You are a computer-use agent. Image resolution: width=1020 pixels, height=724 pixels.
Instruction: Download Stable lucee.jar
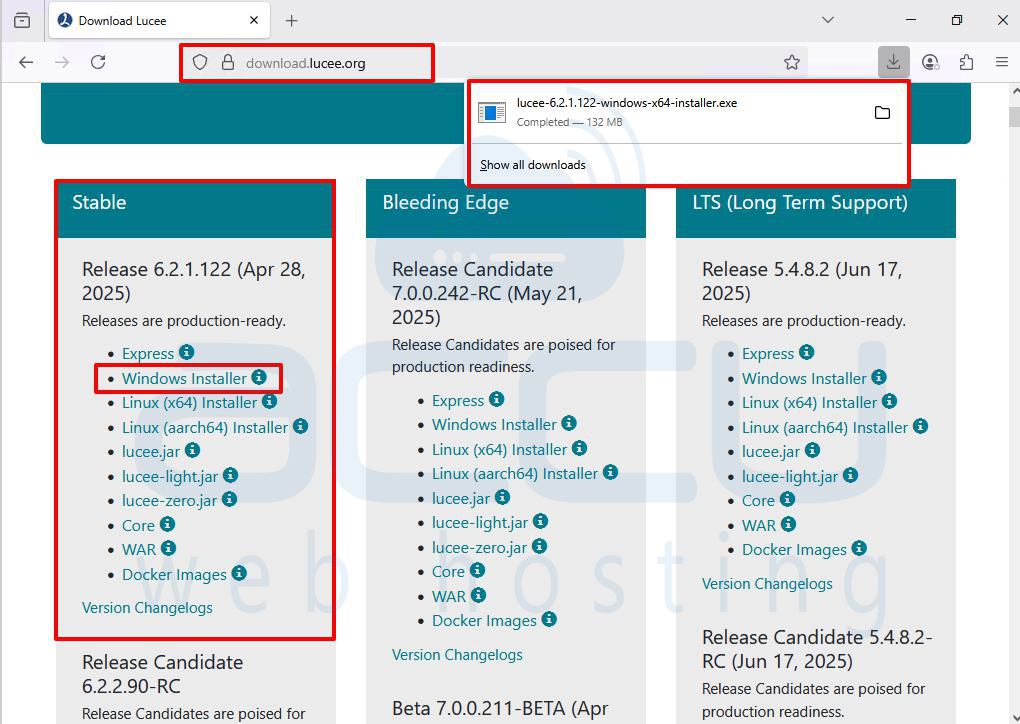pyautogui.click(x=151, y=452)
